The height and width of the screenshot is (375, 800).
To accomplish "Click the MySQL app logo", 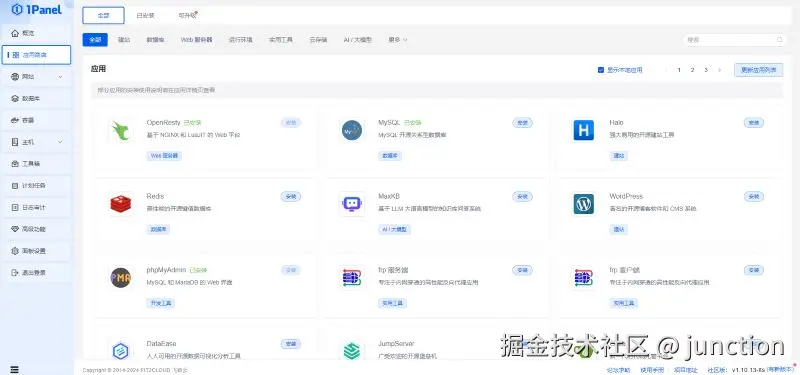I will pos(352,130).
